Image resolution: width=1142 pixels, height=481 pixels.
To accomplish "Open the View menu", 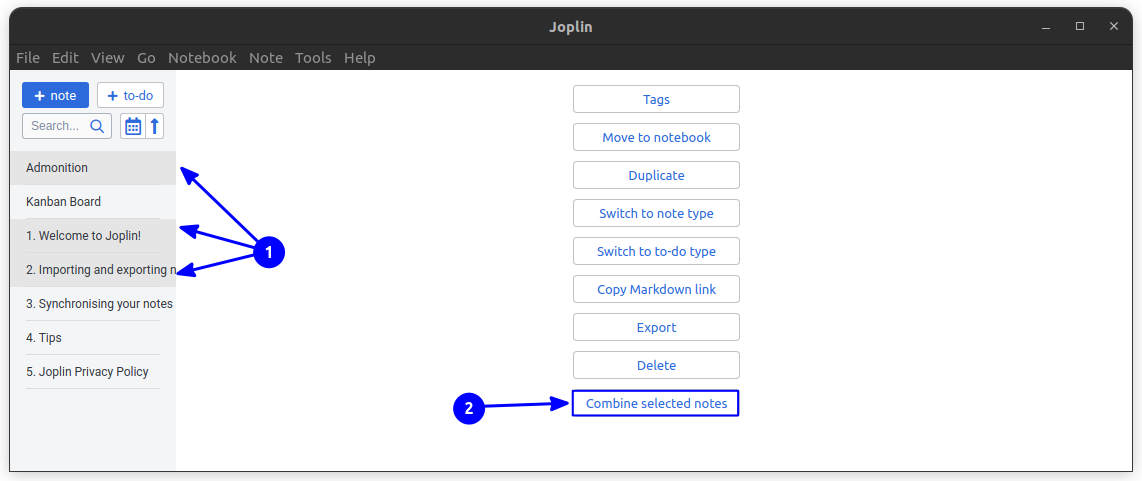I will pyautogui.click(x=108, y=58).
